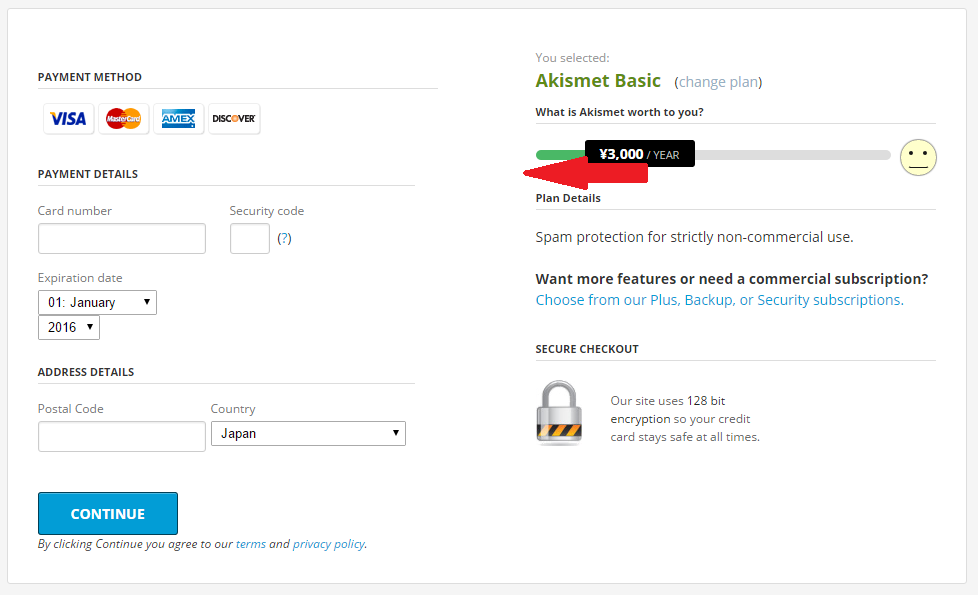The image size is (978, 595).
Task: Open the expiration month dropdown
Action: point(96,302)
